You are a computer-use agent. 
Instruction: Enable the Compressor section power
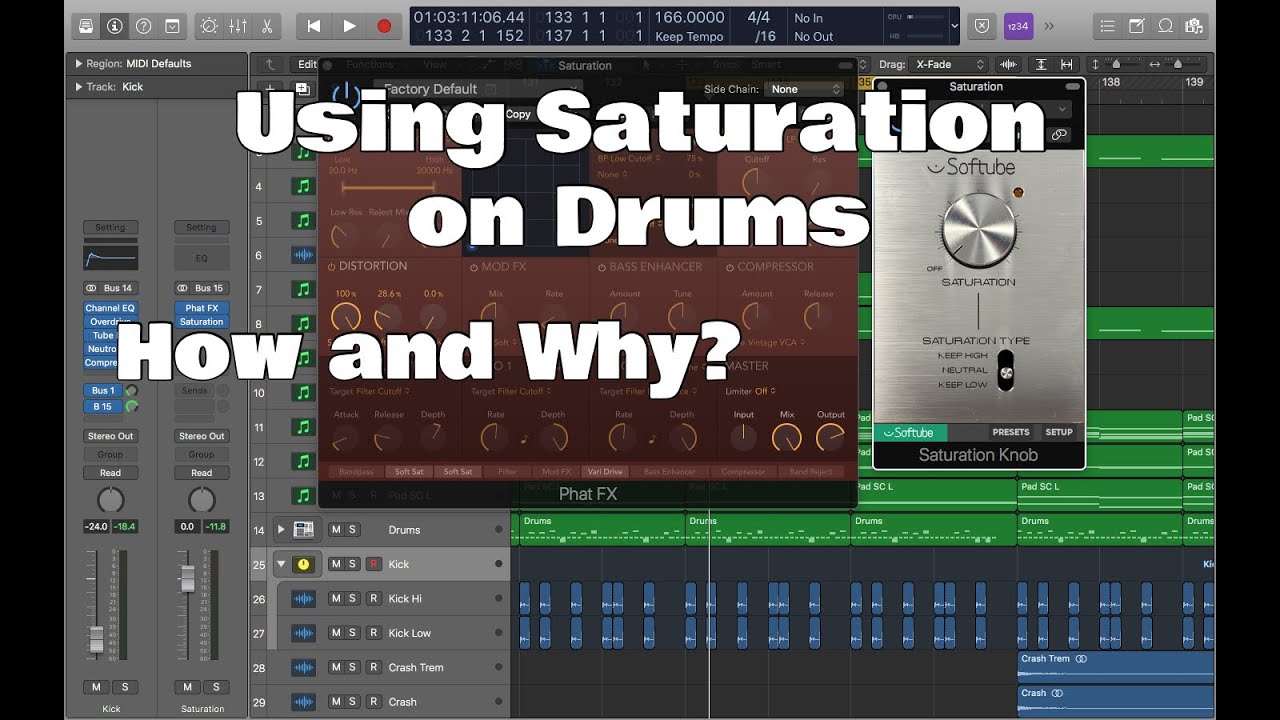730,267
